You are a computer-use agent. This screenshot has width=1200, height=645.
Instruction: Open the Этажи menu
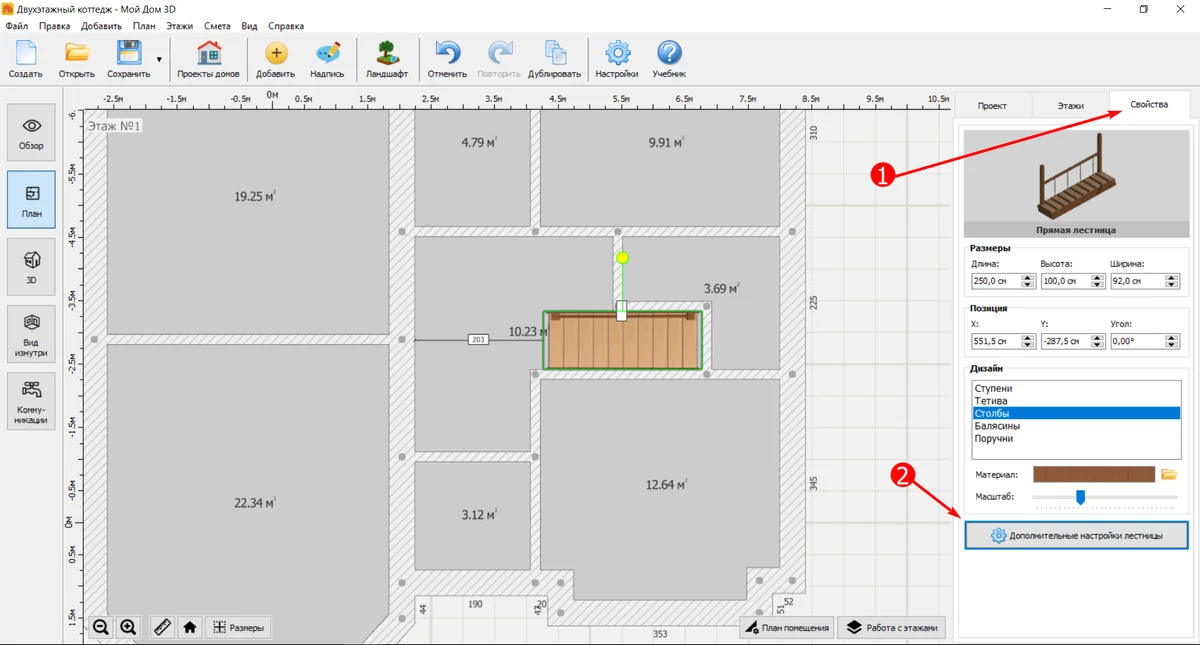(x=180, y=26)
